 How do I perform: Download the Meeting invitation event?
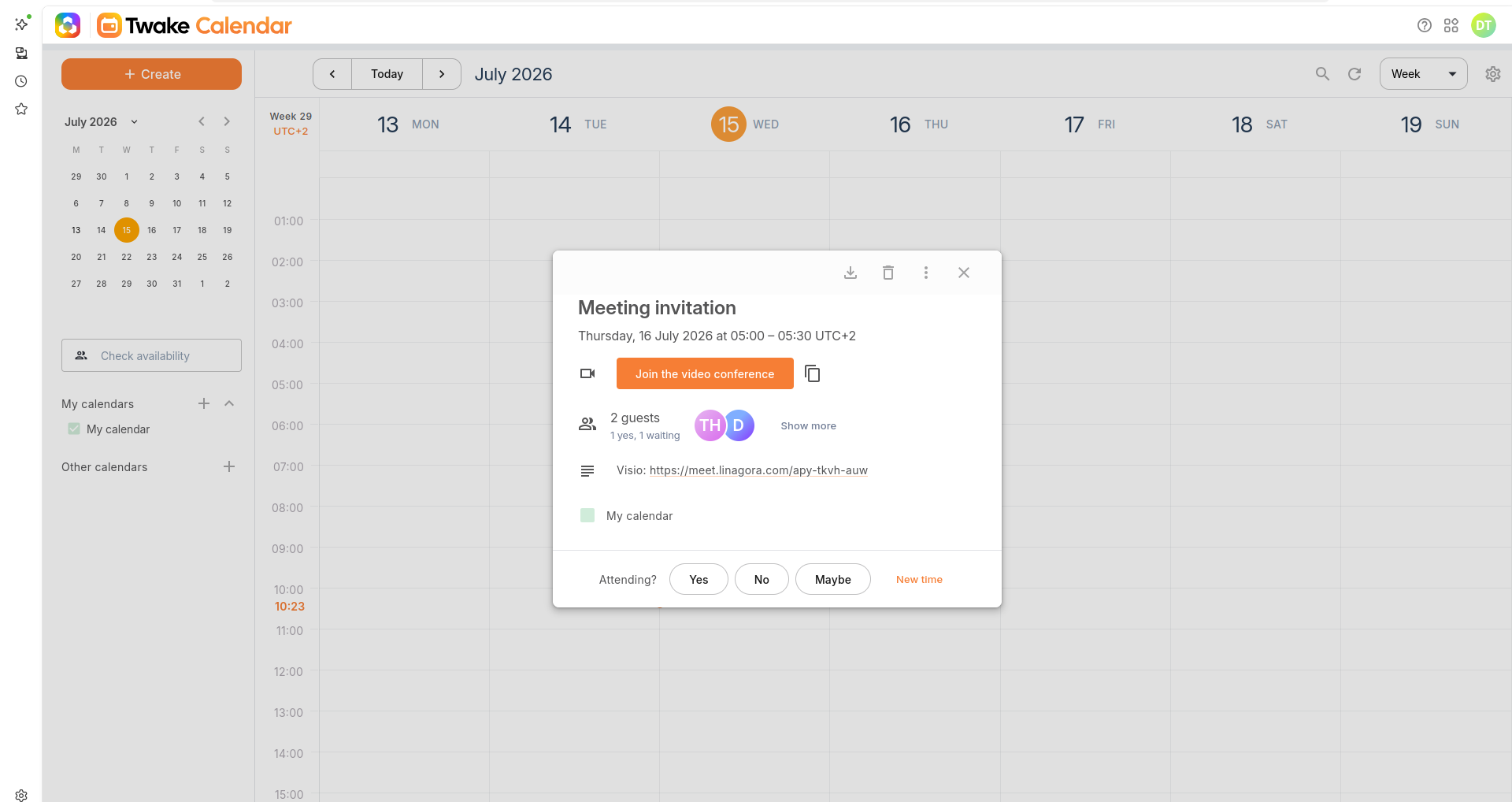tap(850, 273)
